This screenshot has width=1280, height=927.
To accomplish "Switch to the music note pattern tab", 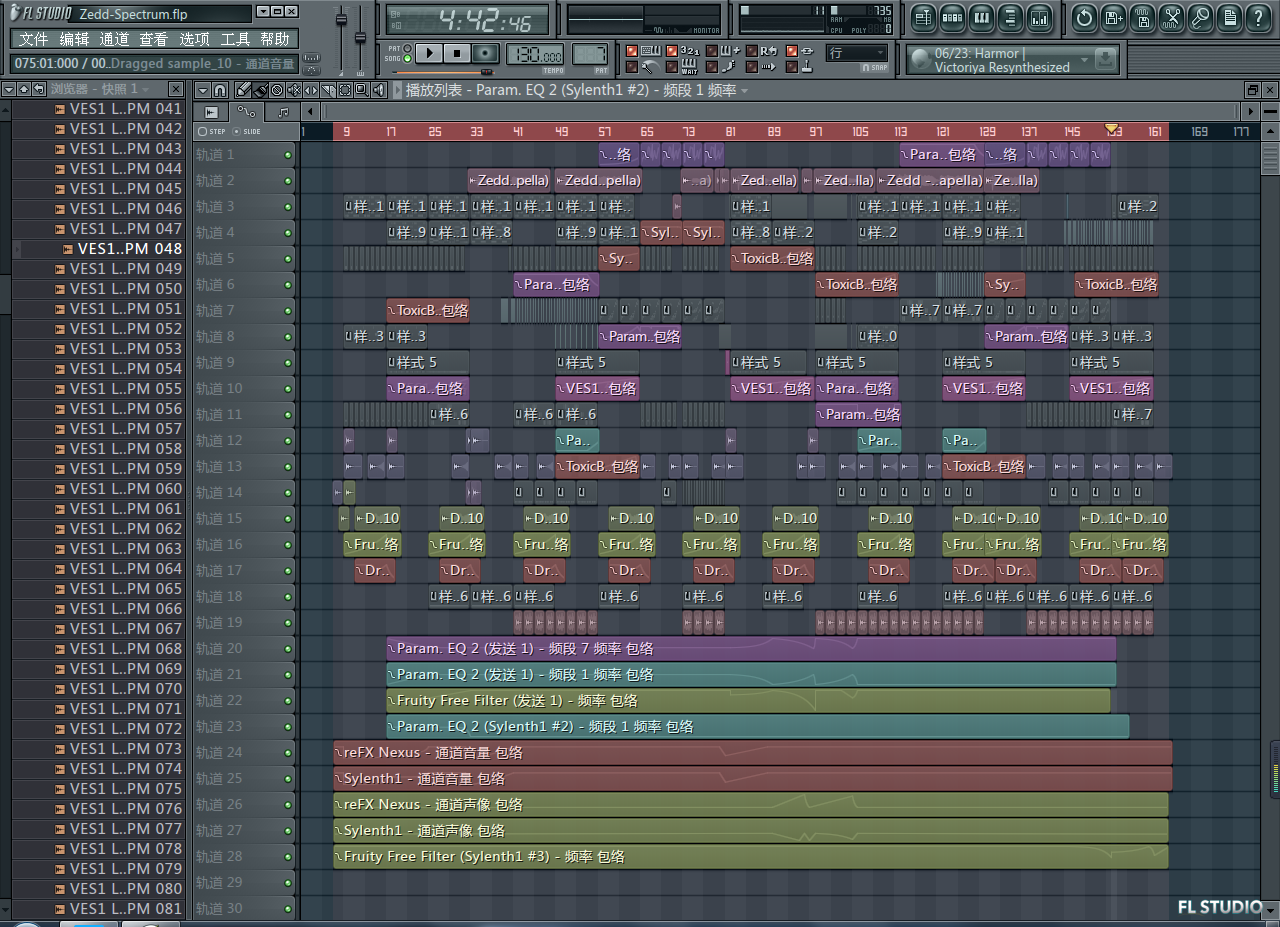I will (x=284, y=111).
